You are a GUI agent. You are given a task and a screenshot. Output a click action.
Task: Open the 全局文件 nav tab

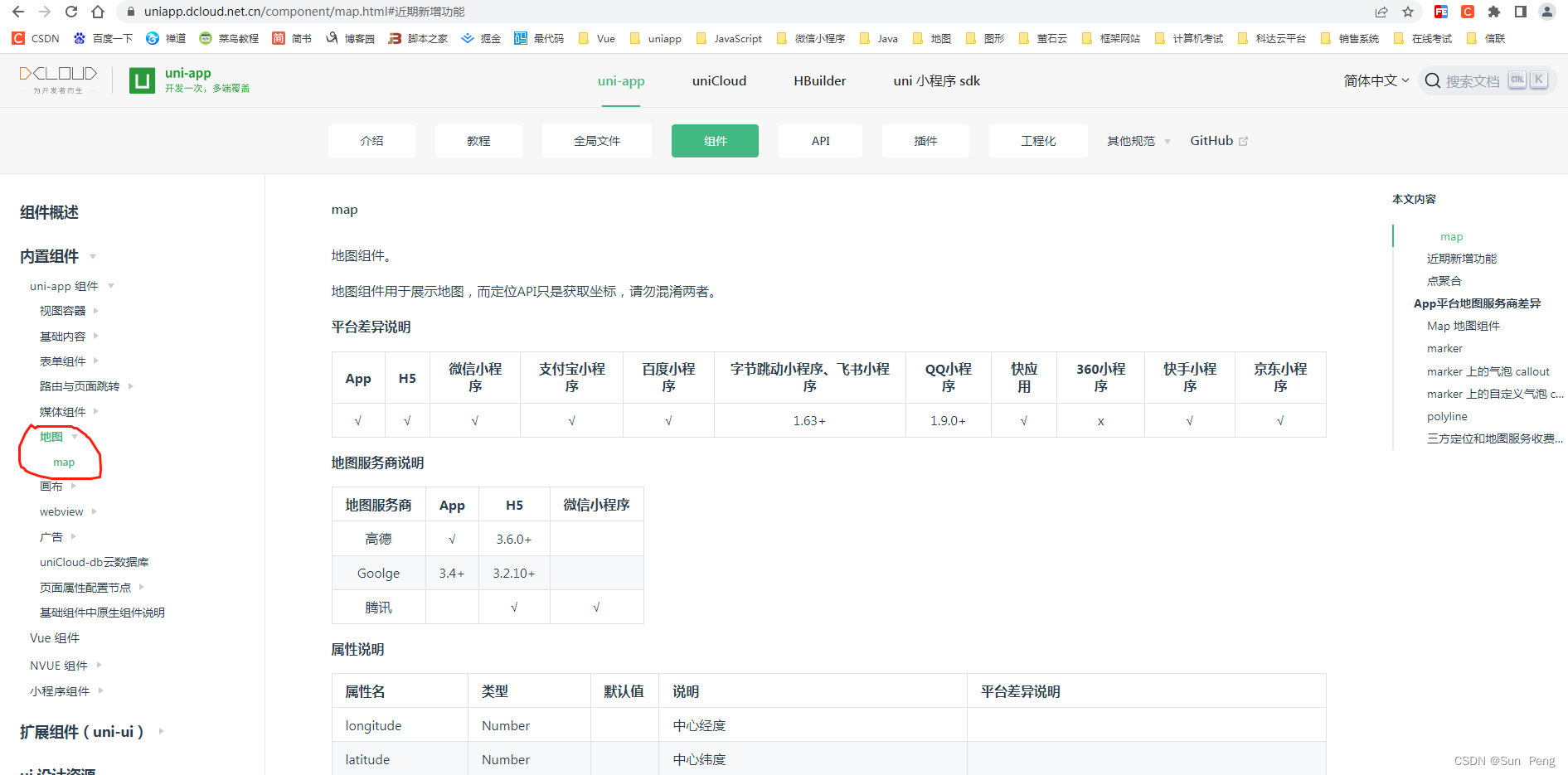[597, 141]
